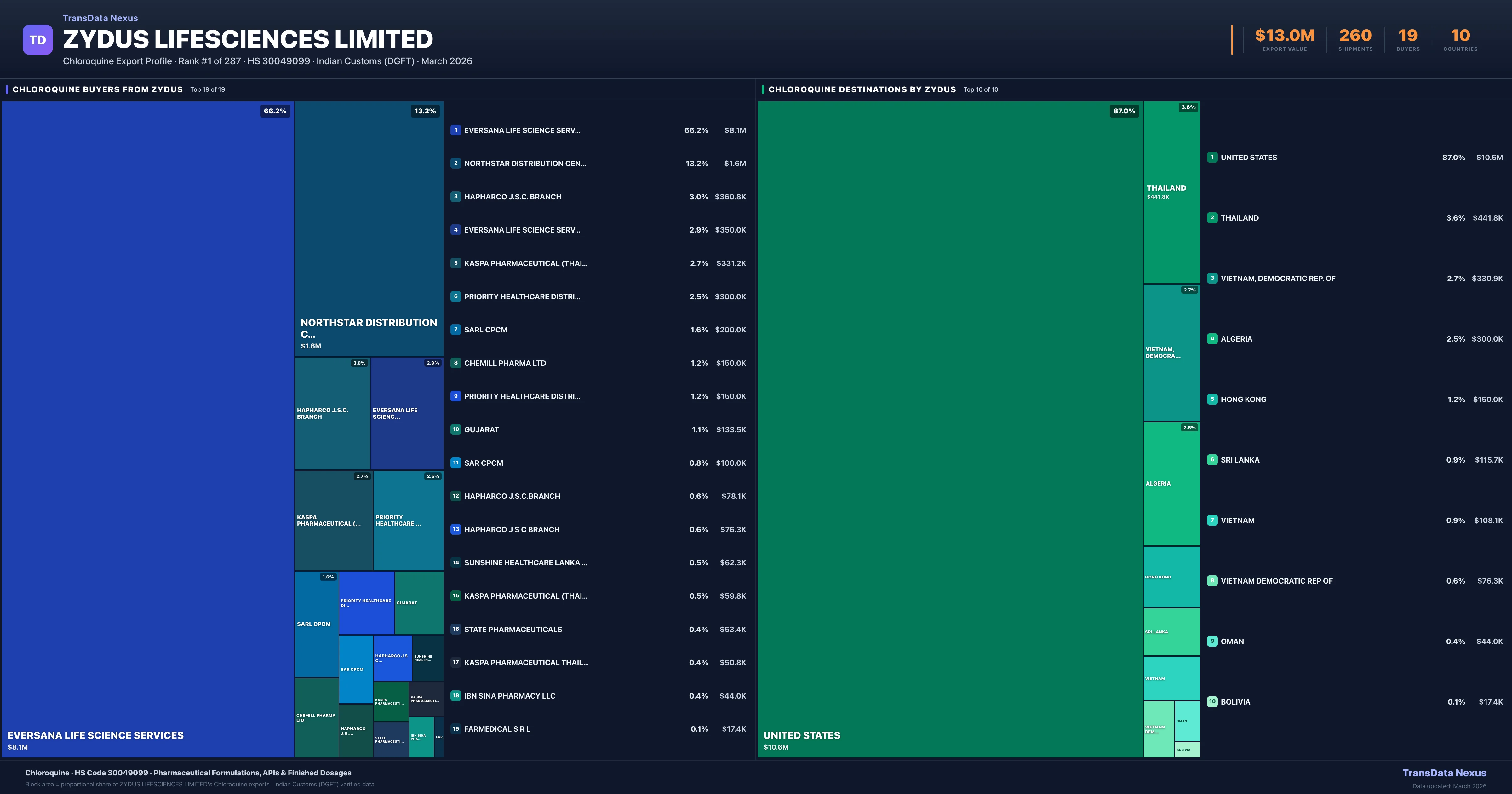Click rank badge 10 next to GUJARAT
1512x794 pixels.
coord(455,429)
